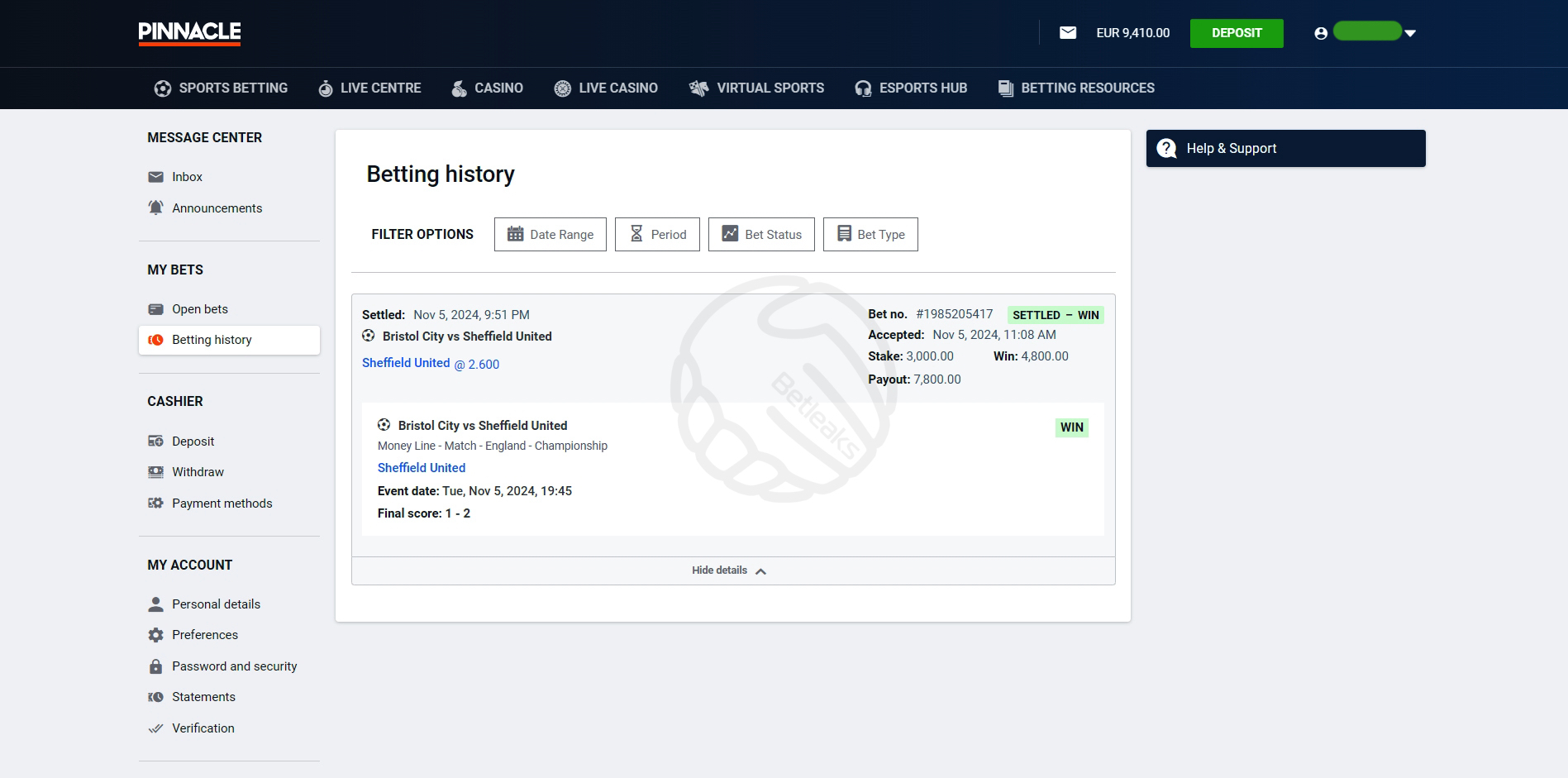Open Announcements
Image resolution: width=1568 pixels, height=778 pixels.
point(217,208)
